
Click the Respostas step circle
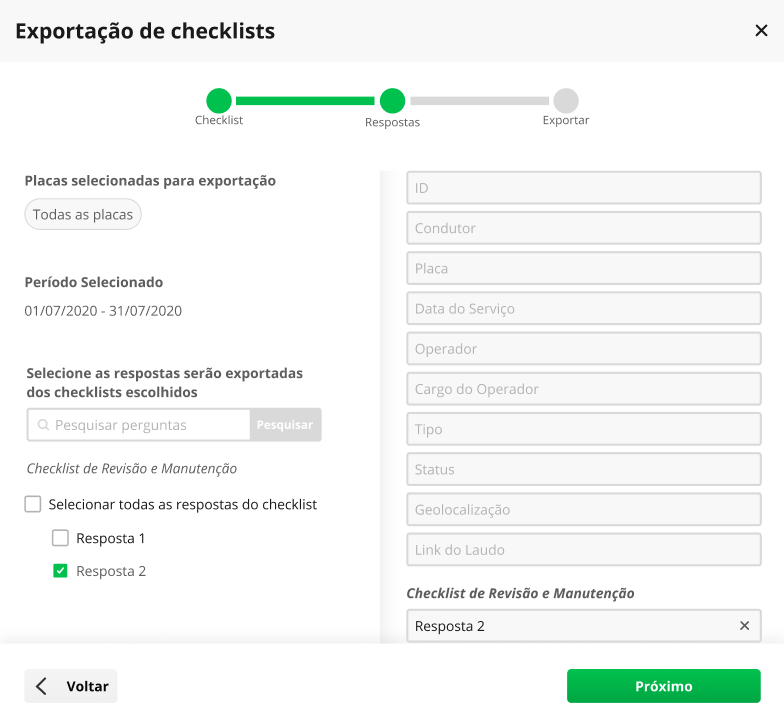click(x=392, y=100)
